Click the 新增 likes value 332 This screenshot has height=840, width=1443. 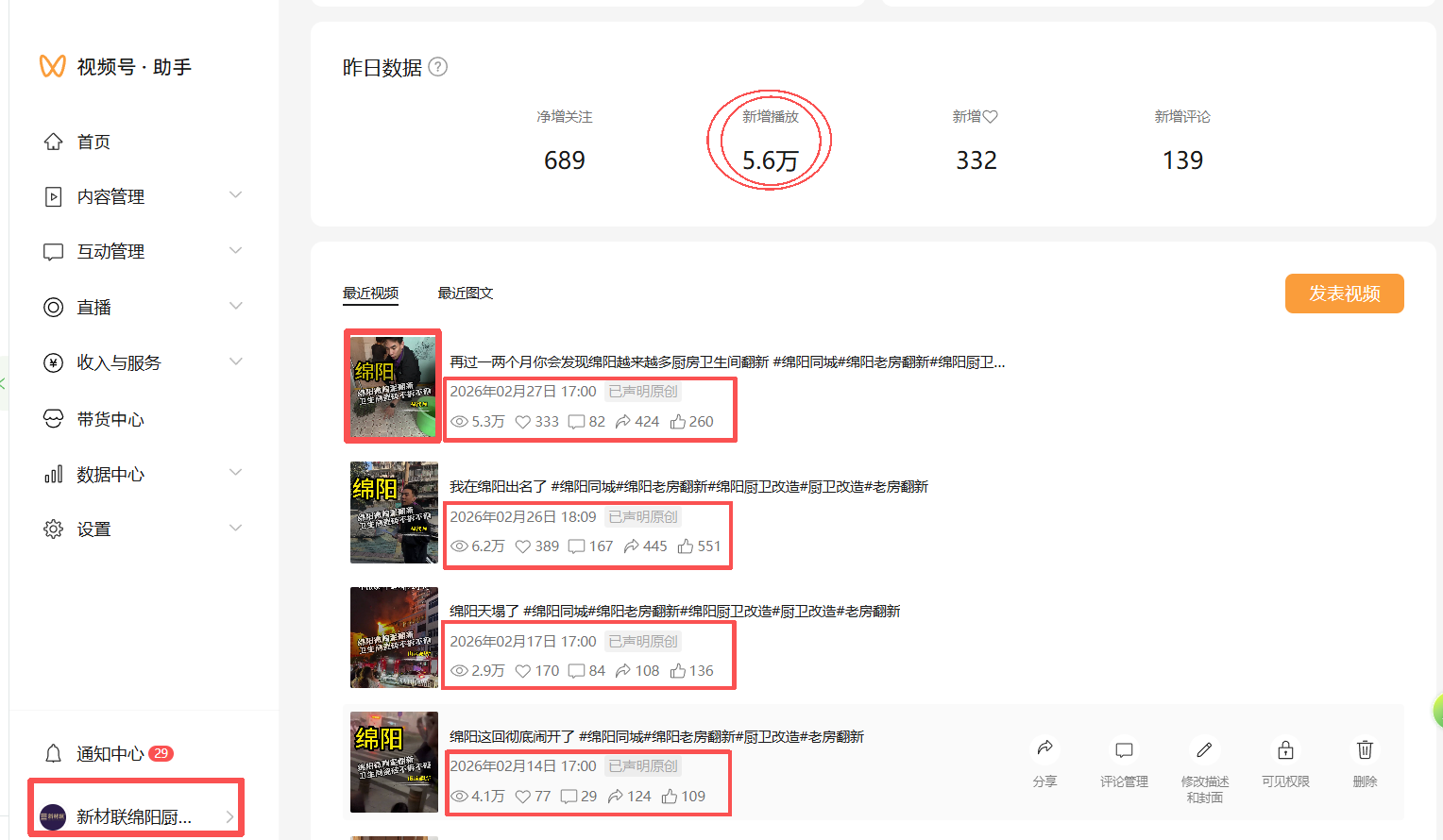click(976, 160)
